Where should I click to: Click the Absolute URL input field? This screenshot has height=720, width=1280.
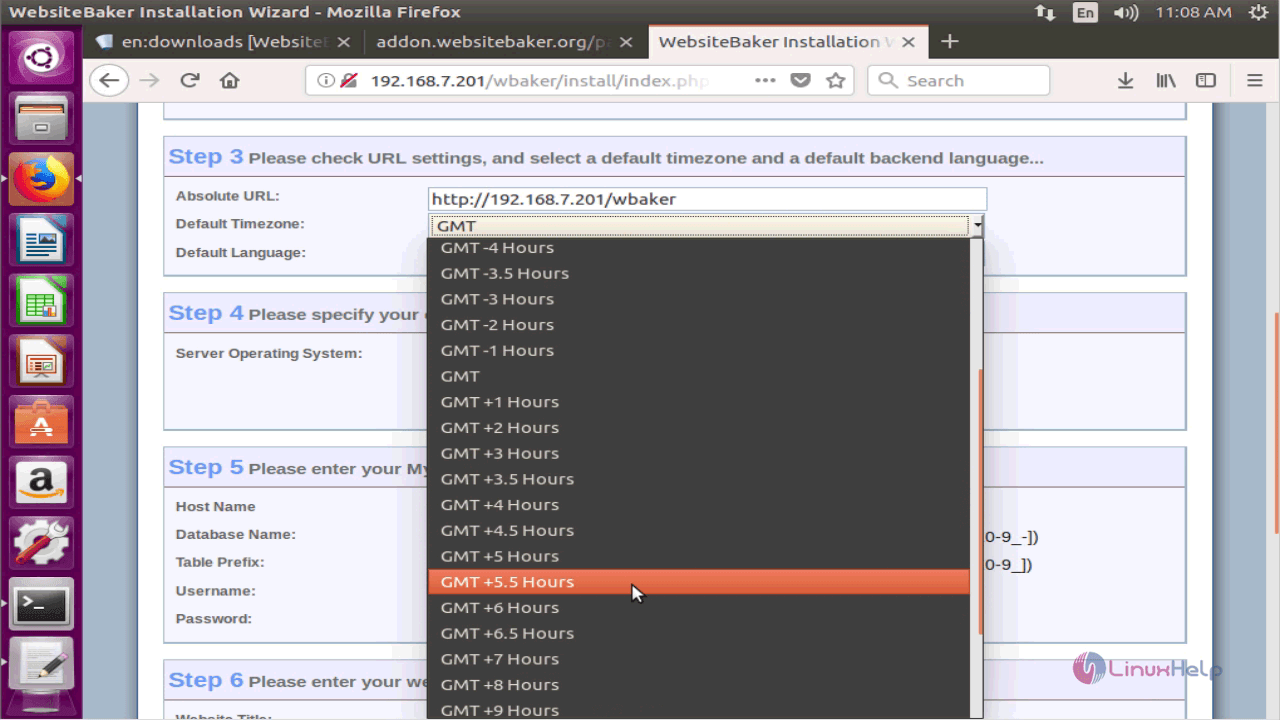point(707,199)
